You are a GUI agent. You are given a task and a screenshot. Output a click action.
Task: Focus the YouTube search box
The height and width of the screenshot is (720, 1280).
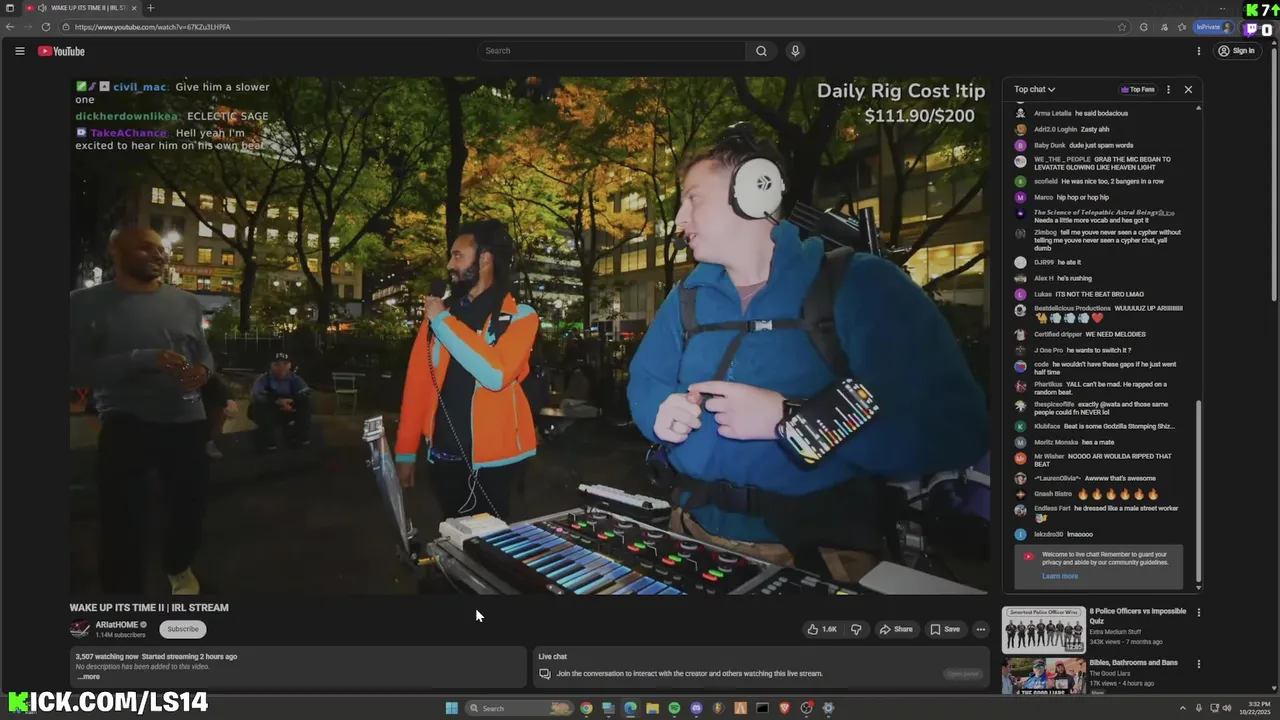tap(612, 51)
